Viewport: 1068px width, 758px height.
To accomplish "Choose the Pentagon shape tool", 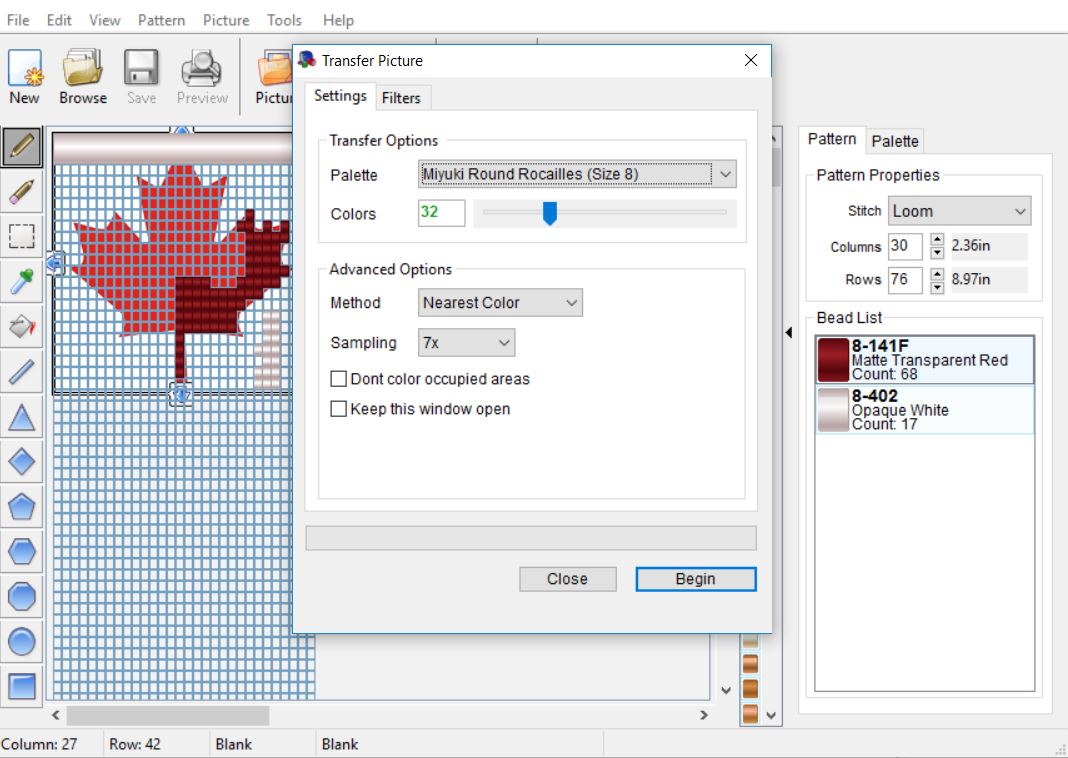I will click(22, 507).
